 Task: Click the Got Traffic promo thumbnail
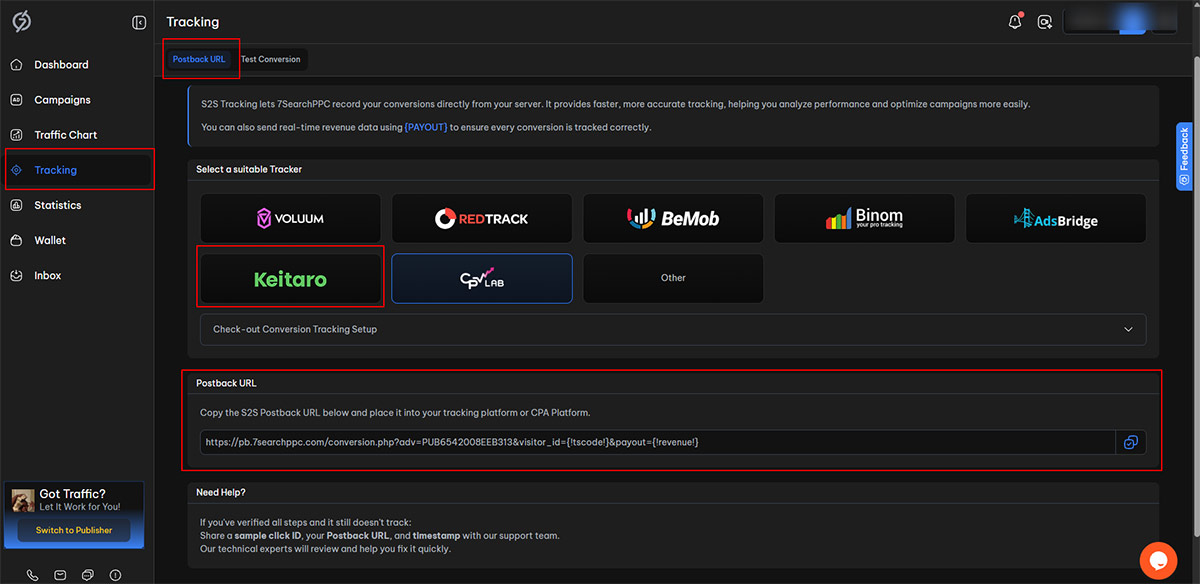(21, 499)
